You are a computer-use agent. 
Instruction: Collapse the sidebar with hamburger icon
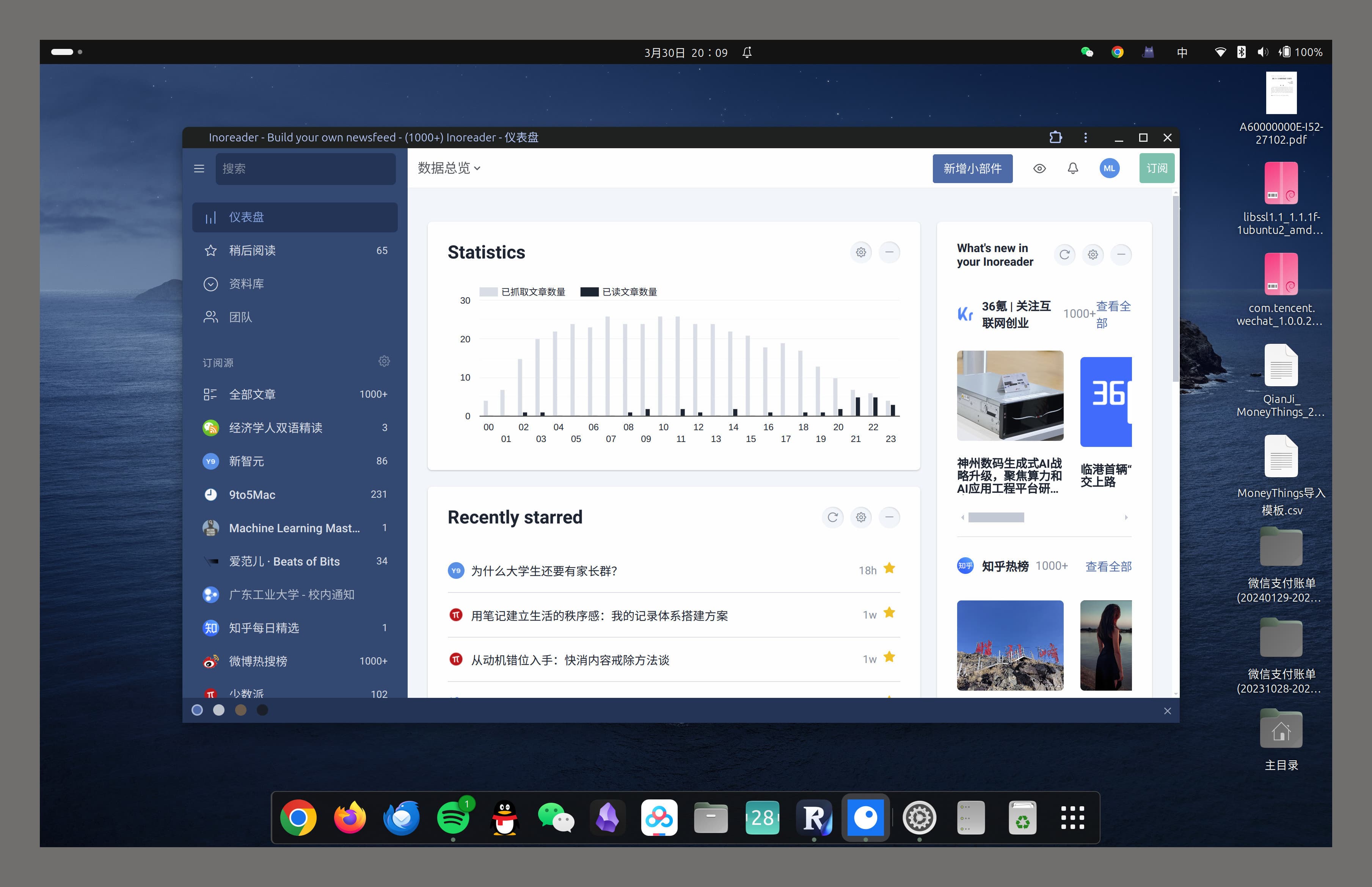[x=199, y=169]
